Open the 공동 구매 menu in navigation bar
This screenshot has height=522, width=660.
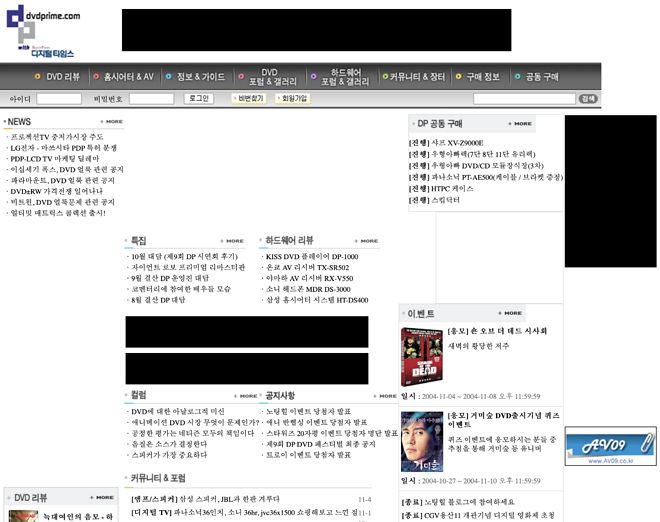pos(542,77)
